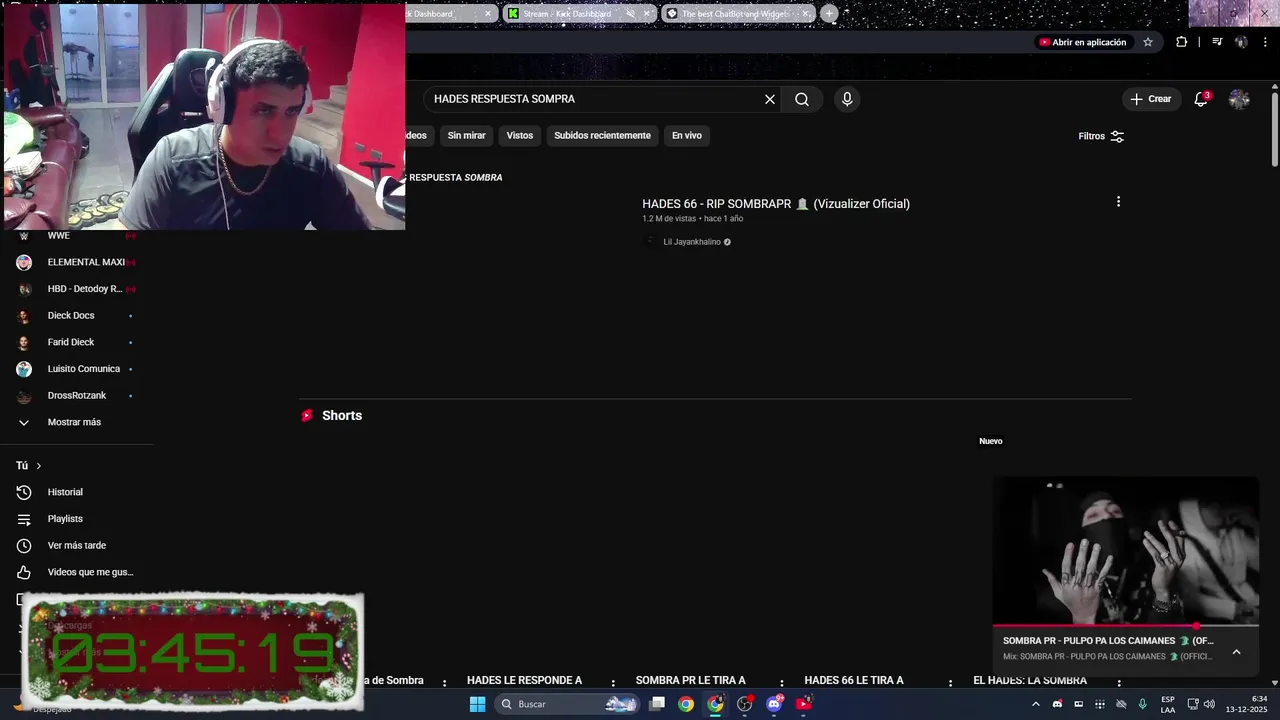Toggle microphone tray icon
This screenshot has width=1280, height=720.
pyautogui.click(x=1142, y=704)
